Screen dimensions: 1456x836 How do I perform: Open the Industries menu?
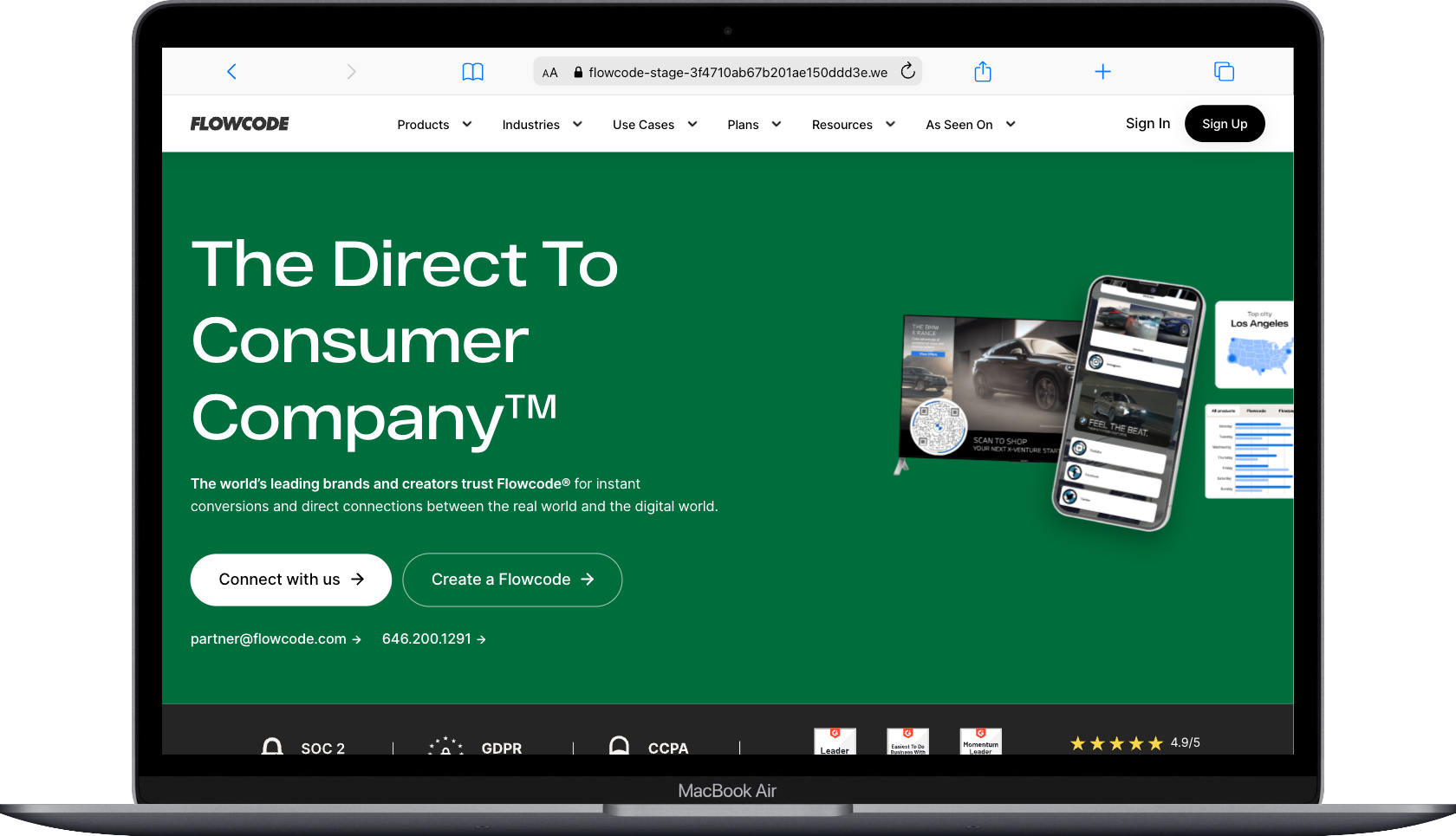click(530, 125)
